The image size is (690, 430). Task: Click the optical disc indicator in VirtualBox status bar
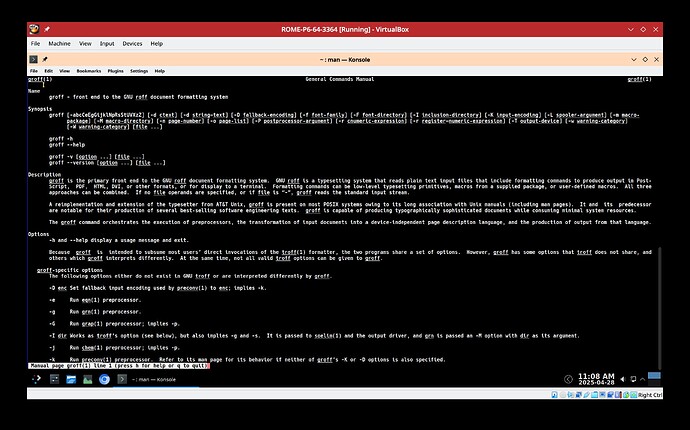coord(563,394)
